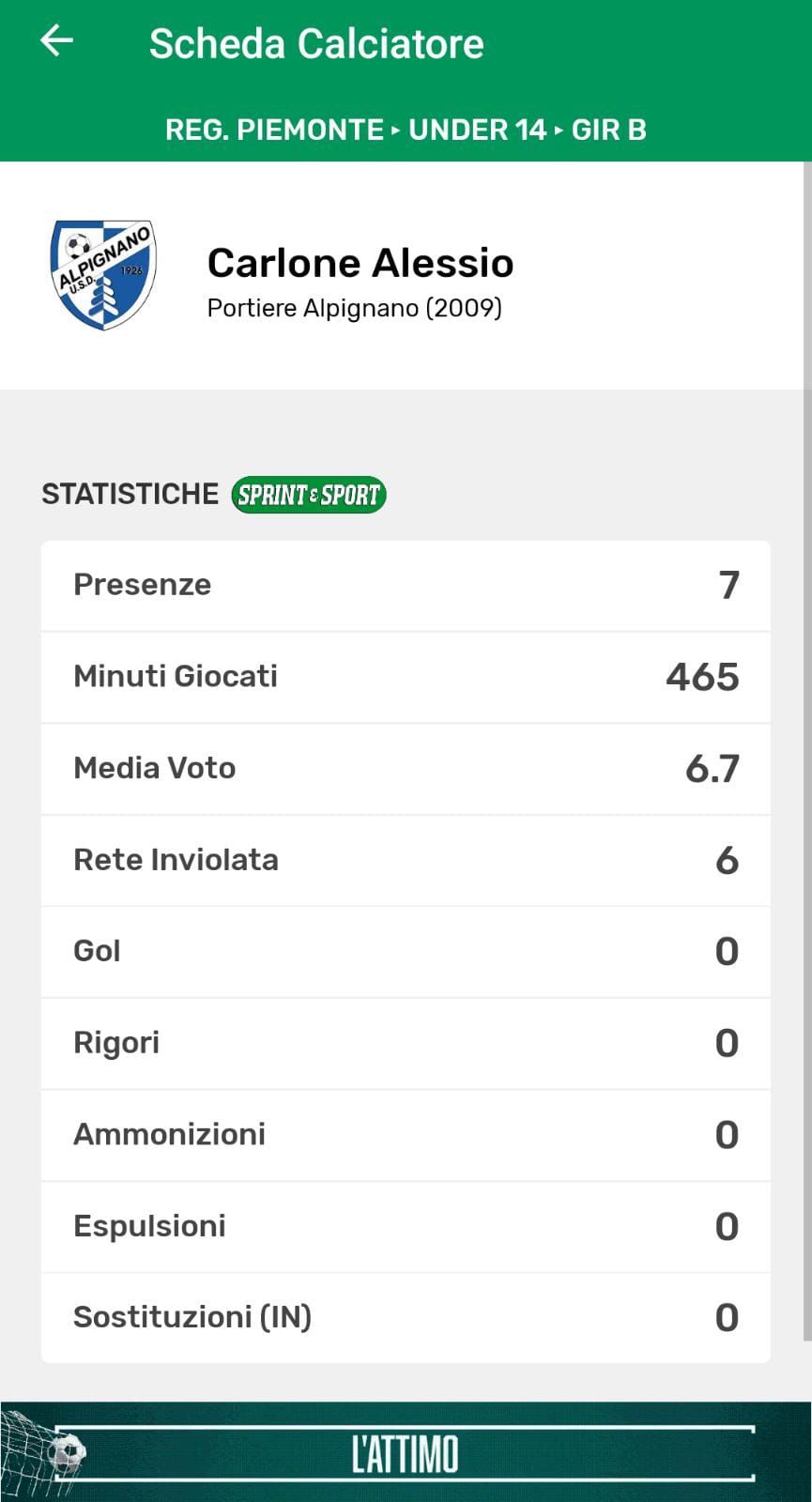Tap the Alpignano club crest logo
This screenshot has width=812, height=1502.
103,275
